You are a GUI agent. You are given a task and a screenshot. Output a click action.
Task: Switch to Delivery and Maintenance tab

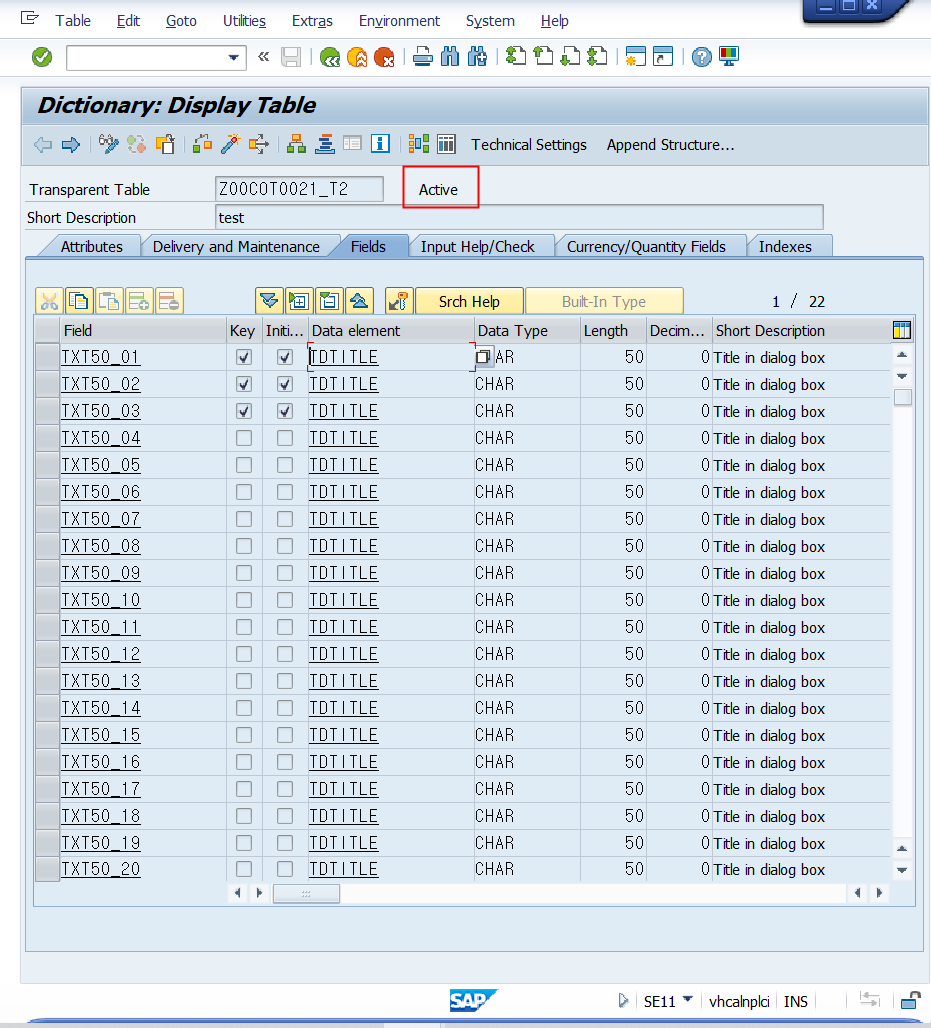(x=236, y=247)
